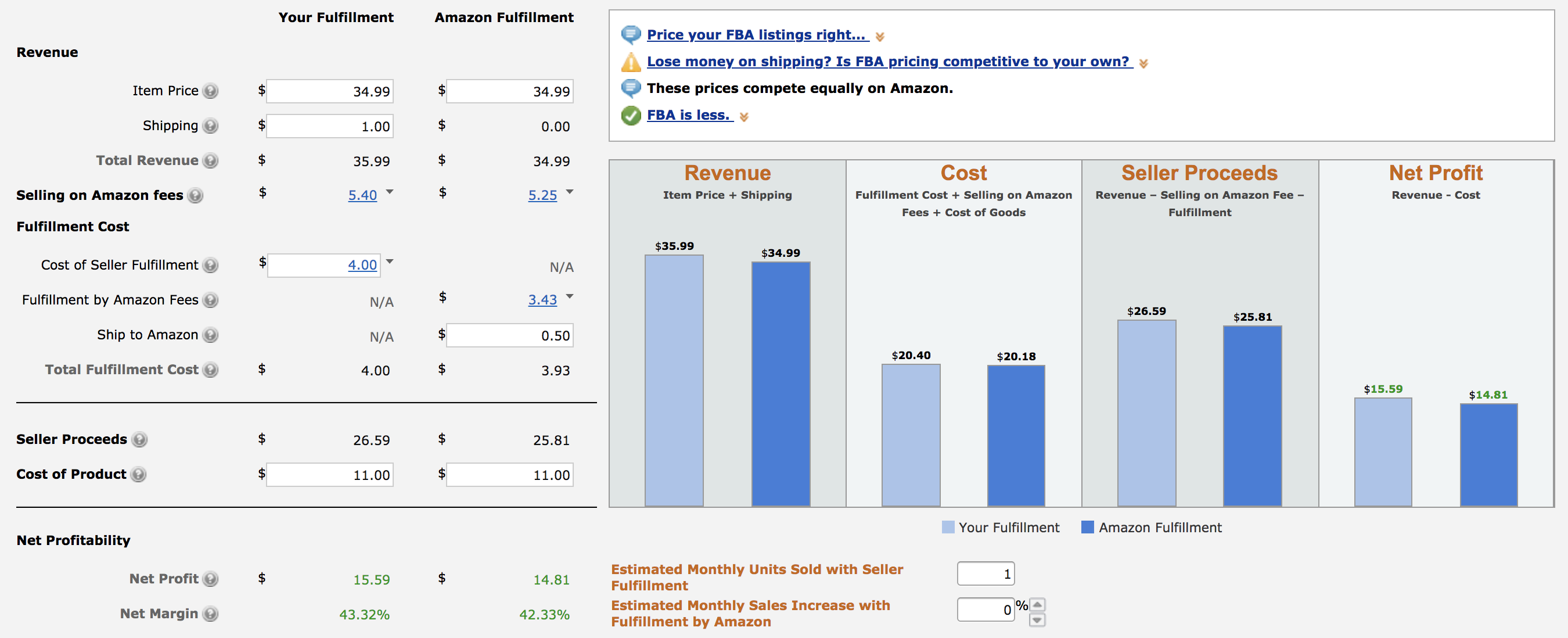Click the $26.59 Seller Proceeds bar
Screen dimensions: 1568x638
[x=1146, y=413]
